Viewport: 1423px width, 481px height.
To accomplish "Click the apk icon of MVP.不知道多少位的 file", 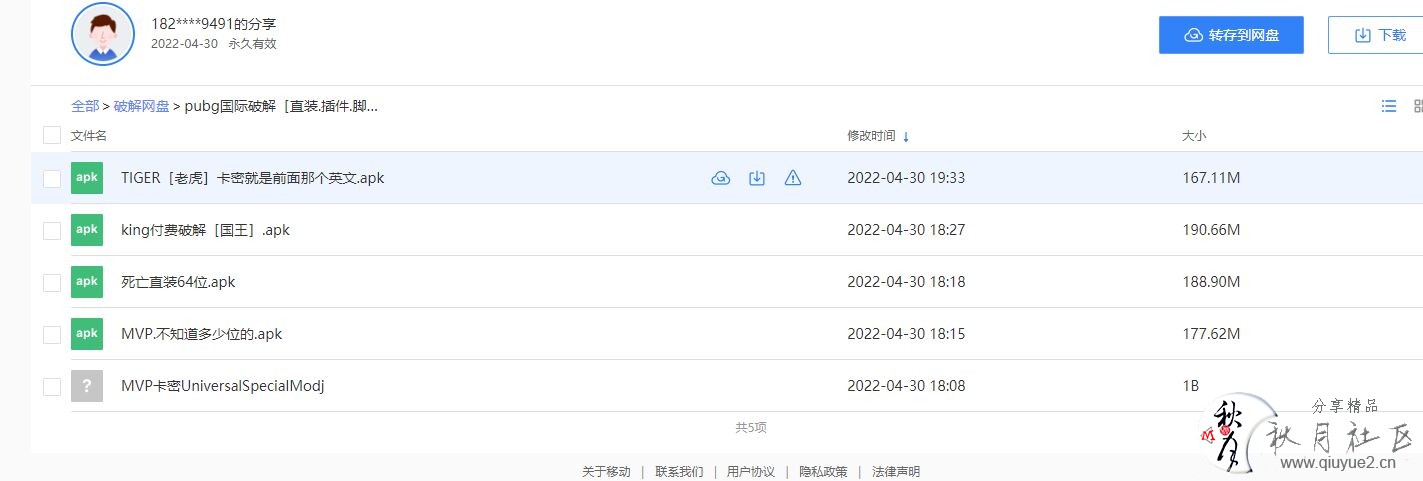I will pyautogui.click(x=87, y=334).
